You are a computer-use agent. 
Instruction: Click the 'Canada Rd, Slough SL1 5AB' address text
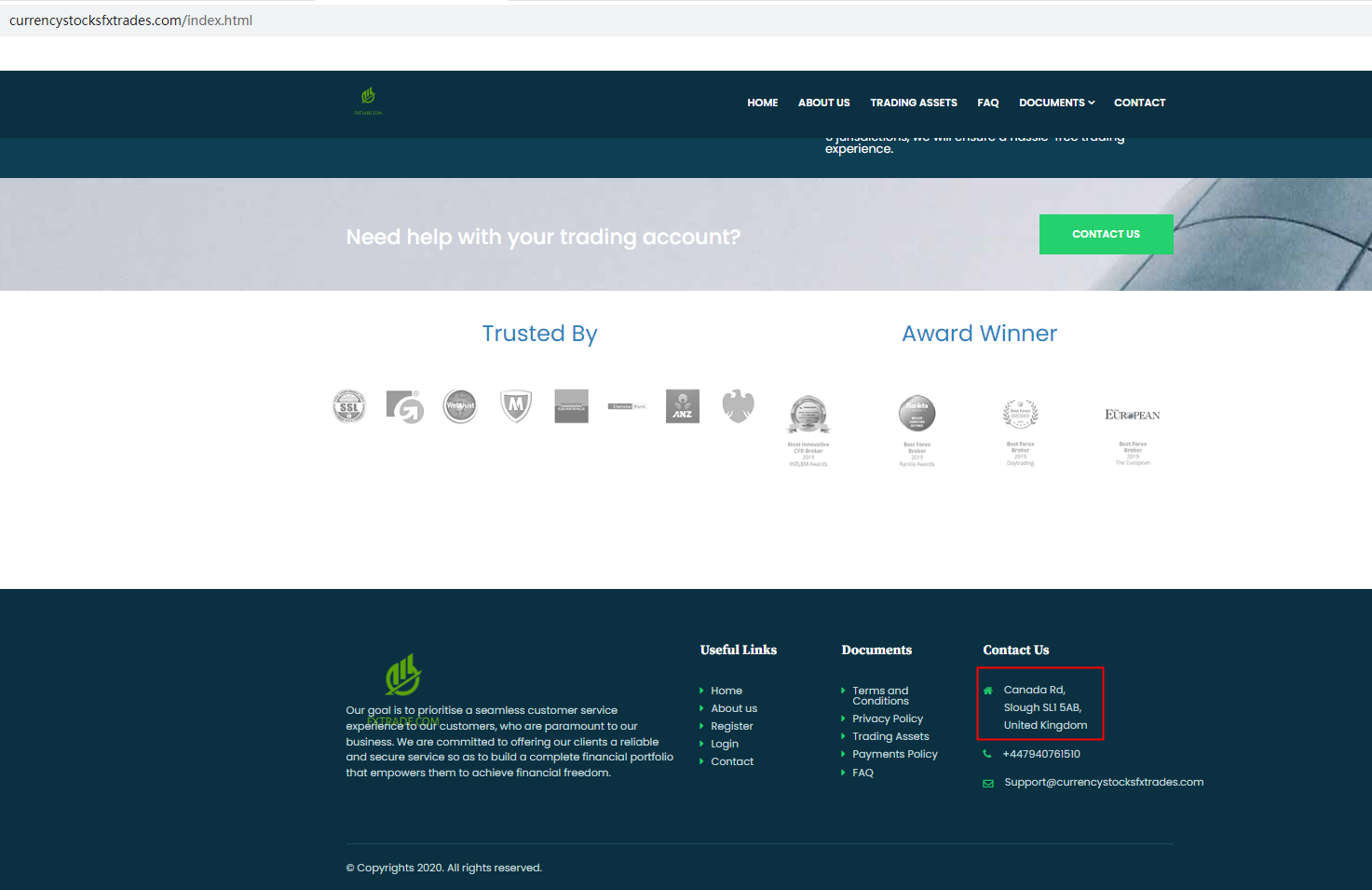point(1045,707)
